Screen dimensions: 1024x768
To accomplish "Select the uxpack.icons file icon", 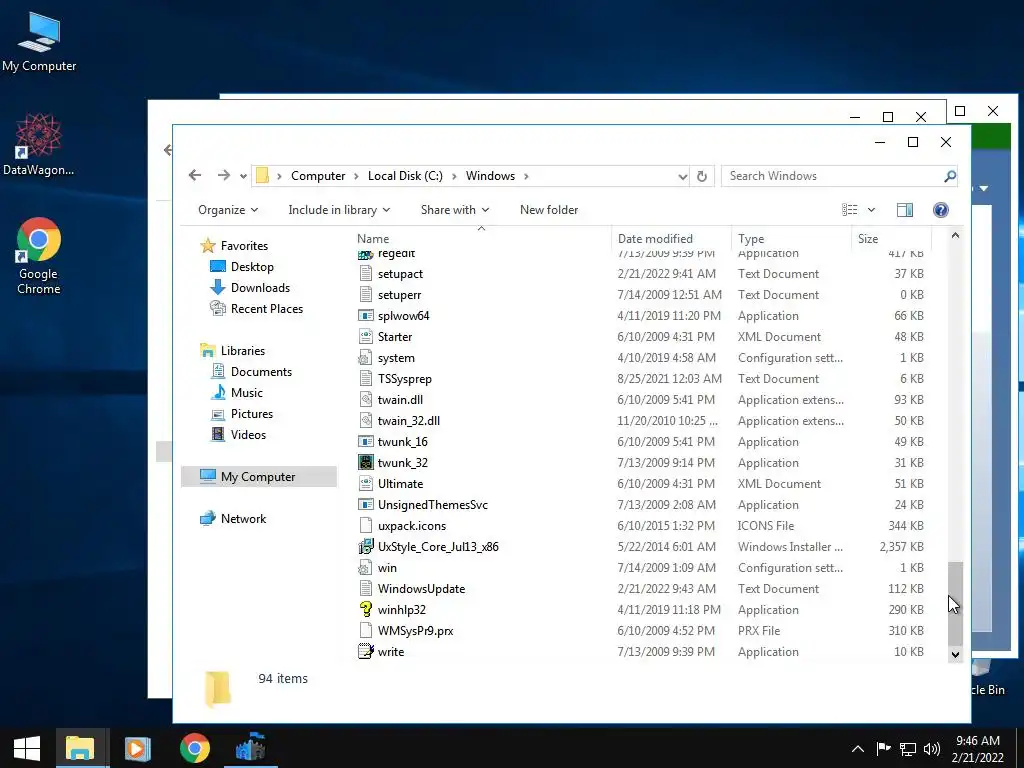I will click(x=366, y=526).
